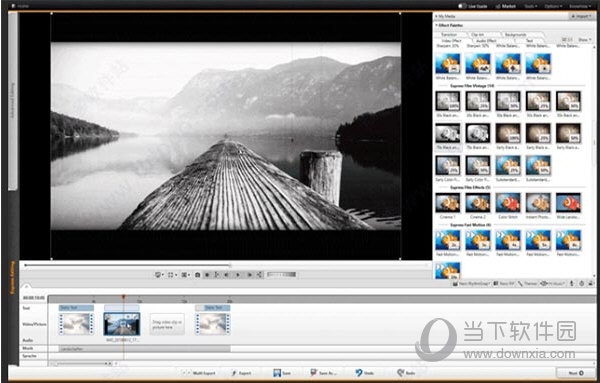Screen dimensions: 600x383
Task: Select the mountain lake clip in timeline
Action: point(122,324)
